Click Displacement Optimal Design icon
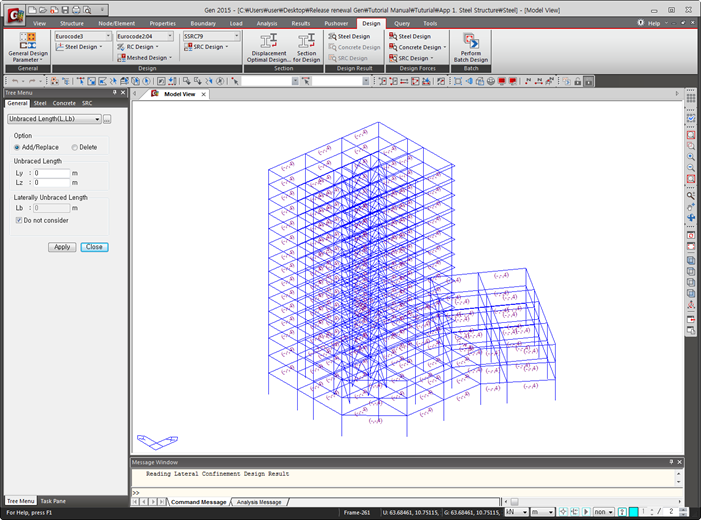Viewport: 701px width, 520px height. [x=268, y=47]
